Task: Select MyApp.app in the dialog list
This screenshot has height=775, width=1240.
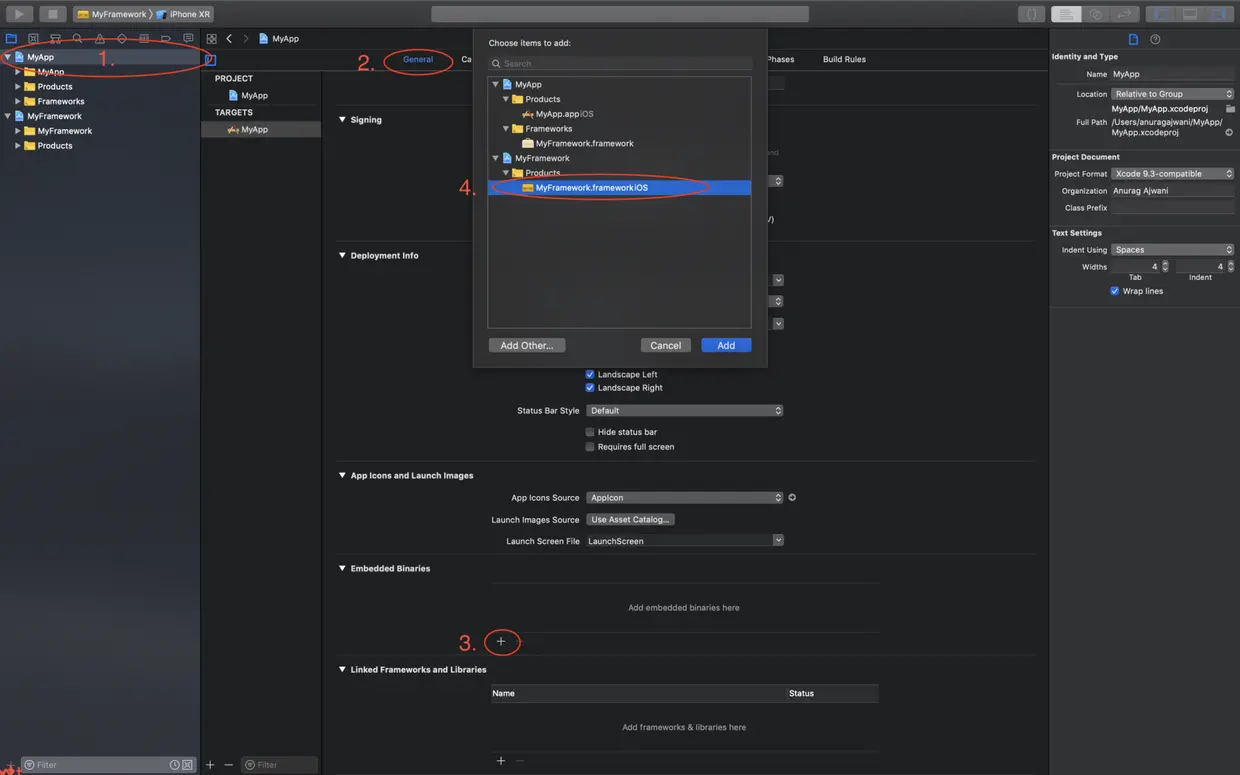Action: pyautogui.click(x=620, y=114)
